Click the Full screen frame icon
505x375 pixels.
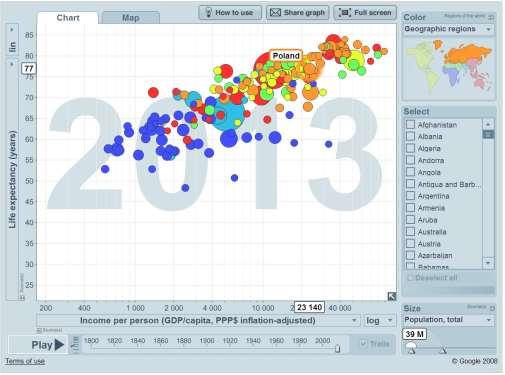(345, 13)
